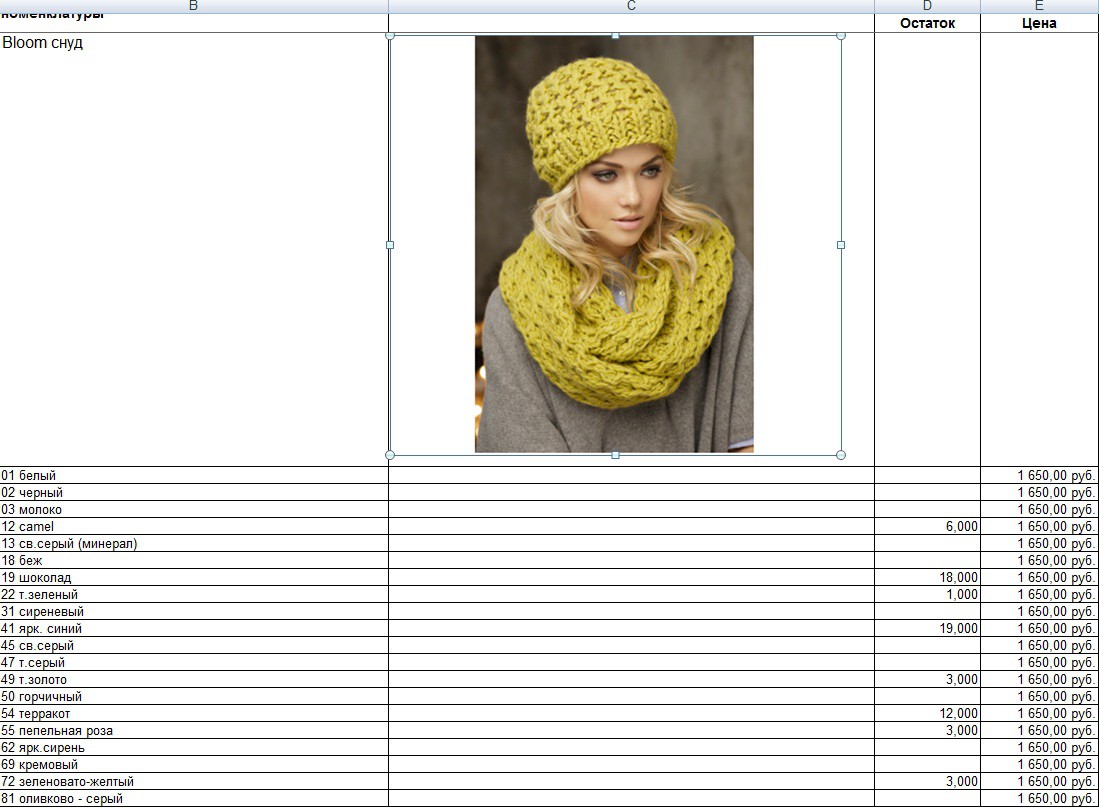
Task: Click the "62 ярк.сирень" cell
Action: point(193,747)
